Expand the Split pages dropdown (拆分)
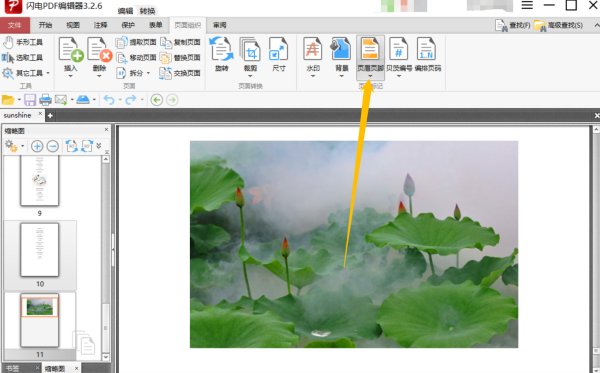 click(x=148, y=73)
